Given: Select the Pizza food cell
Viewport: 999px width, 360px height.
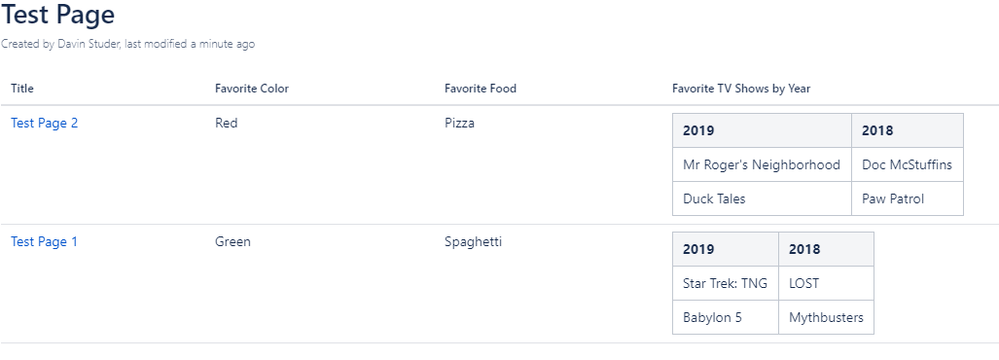Looking at the screenshot, I should coord(459,123).
